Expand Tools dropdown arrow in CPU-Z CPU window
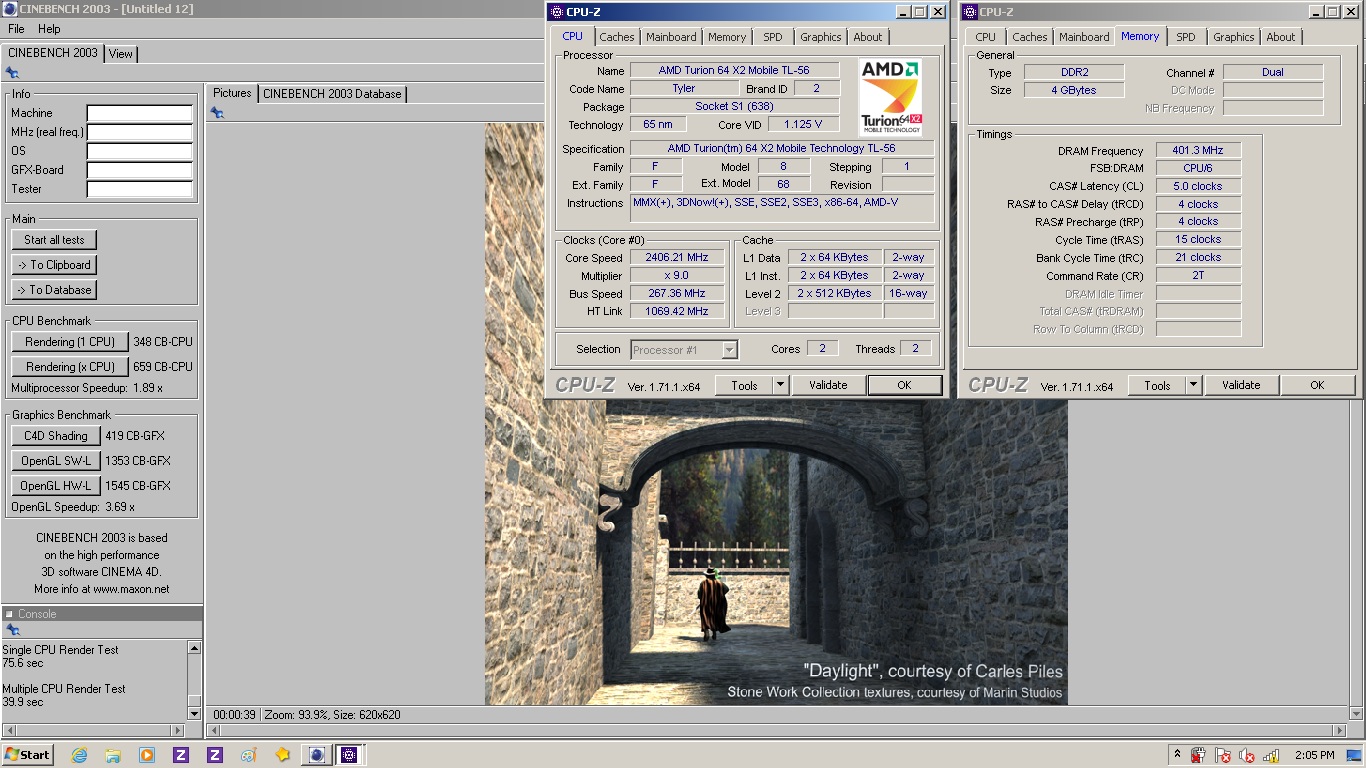The height and width of the screenshot is (768, 1366). point(780,385)
